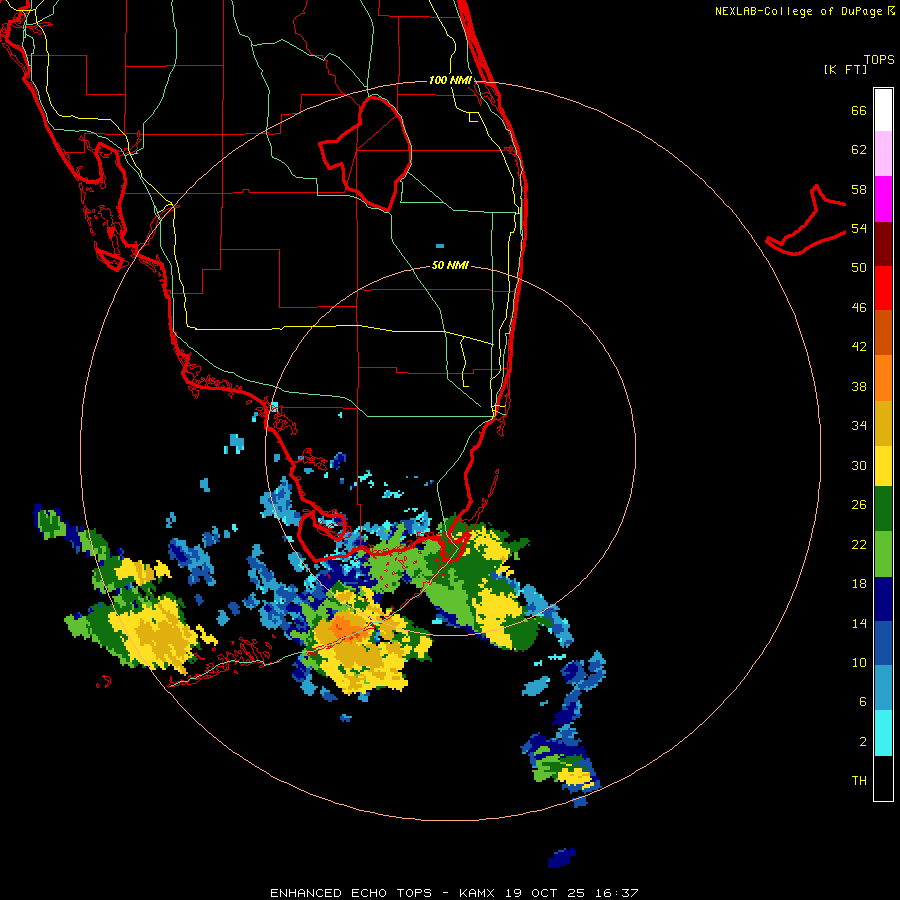Select the 18 legend value

click(x=859, y=584)
